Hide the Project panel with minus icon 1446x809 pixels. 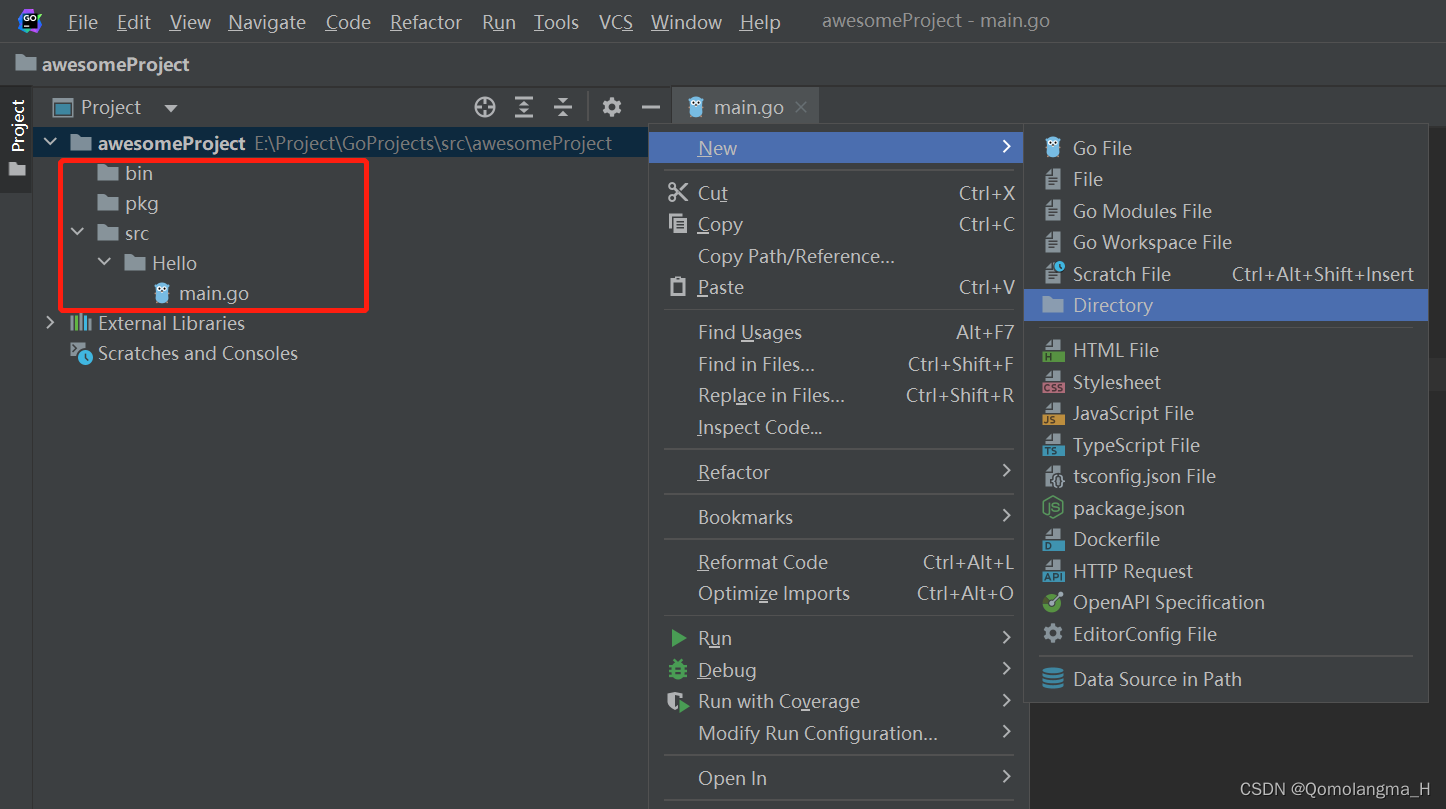coord(651,107)
